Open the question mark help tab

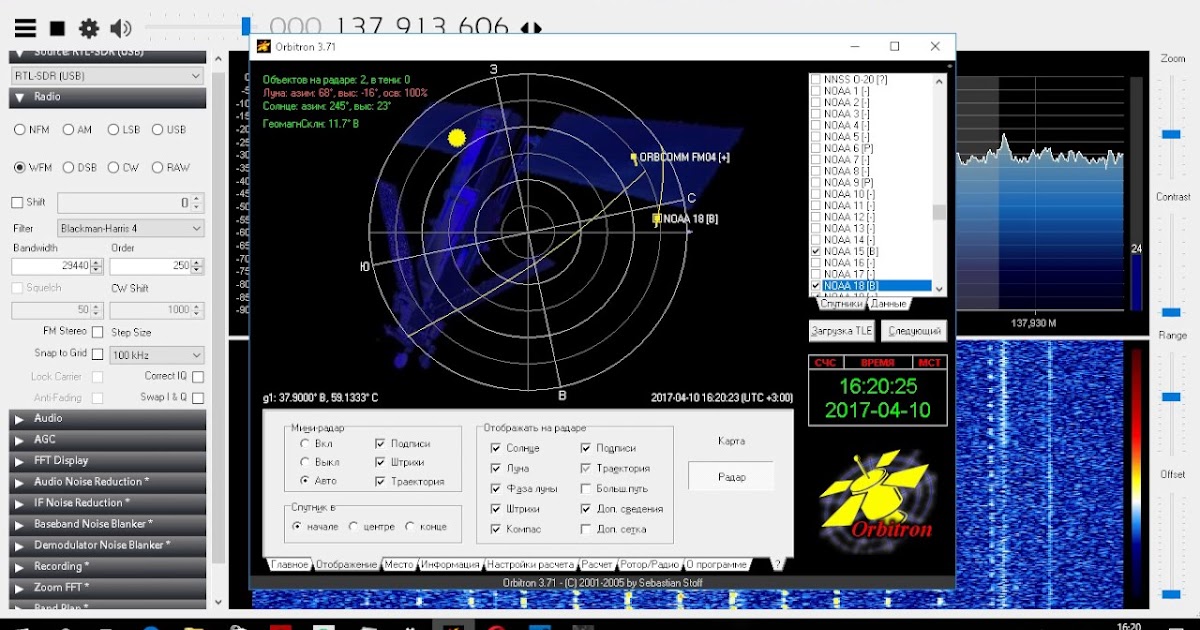777,565
